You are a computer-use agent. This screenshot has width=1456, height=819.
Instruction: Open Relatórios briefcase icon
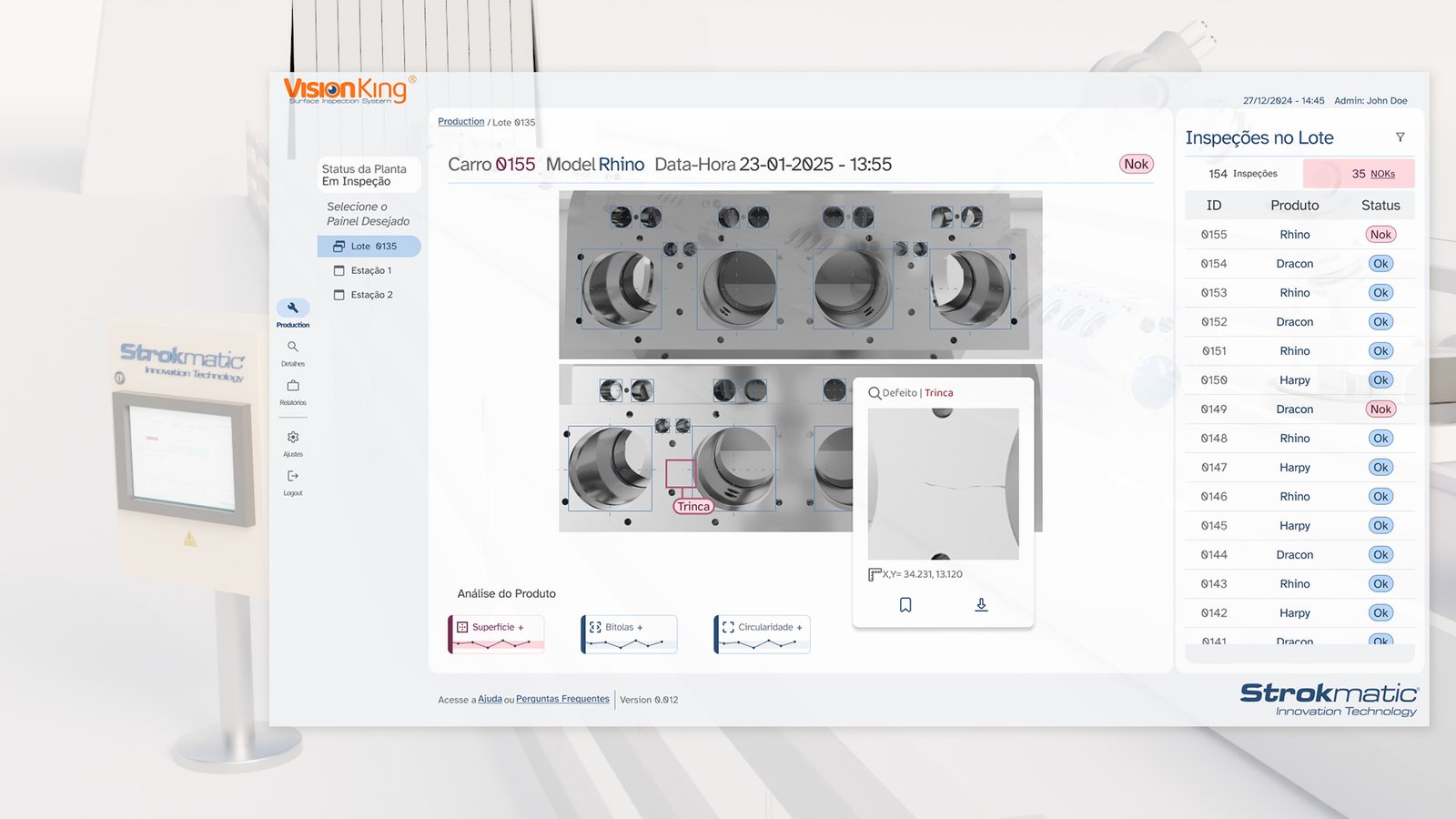coord(292,386)
